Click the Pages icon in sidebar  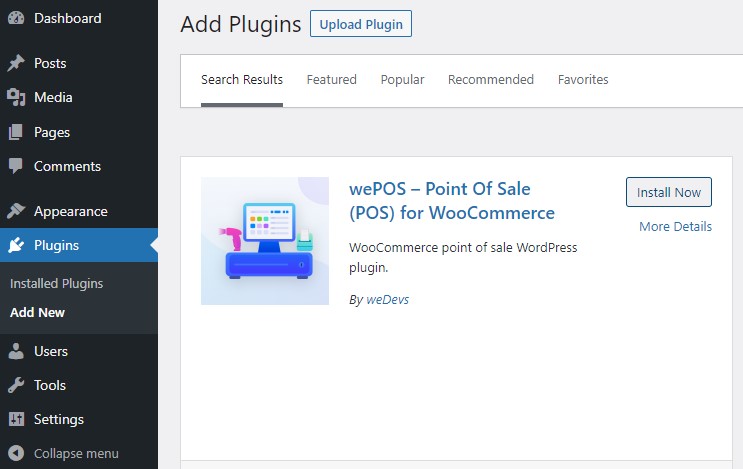tap(16, 132)
